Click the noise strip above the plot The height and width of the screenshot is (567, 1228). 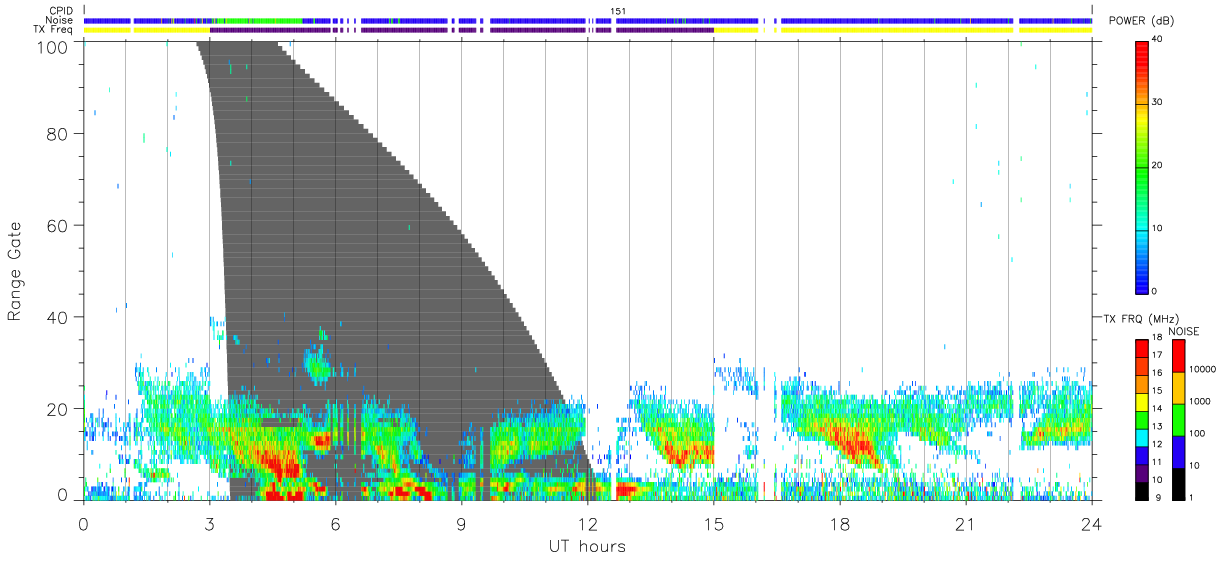588,20
